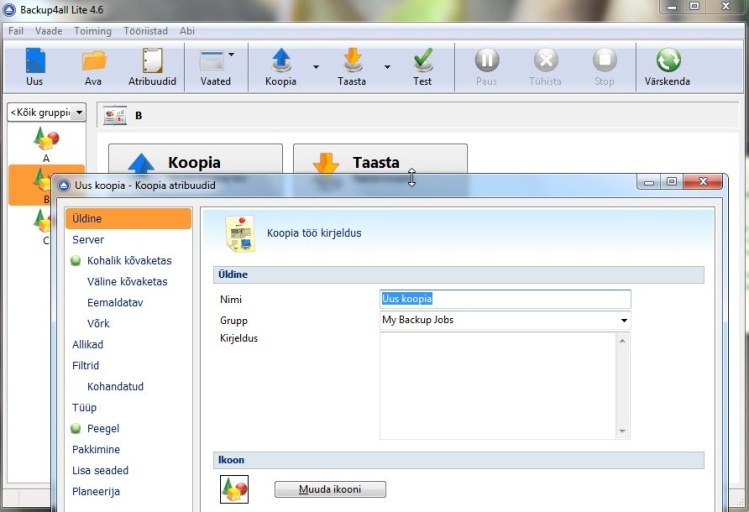Select Kohalik kõvaketas destination
749x512 pixels.
pyautogui.click(x=128, y=261)
